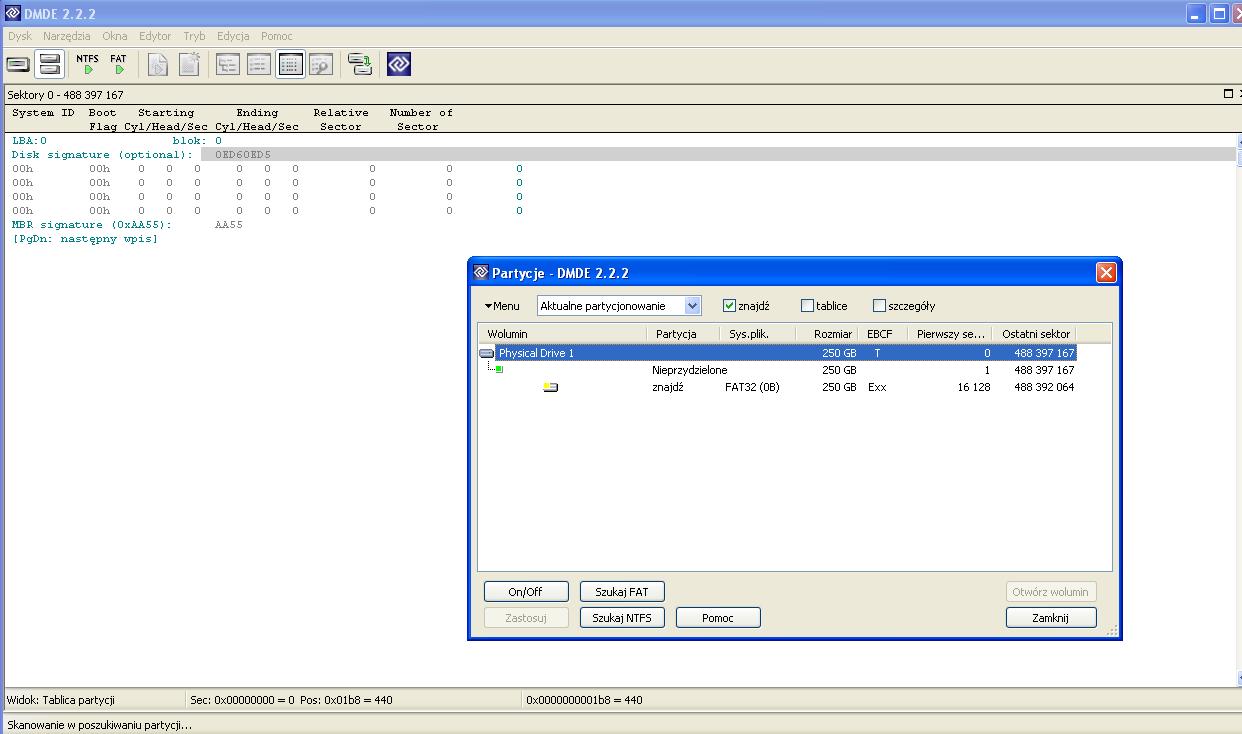Image resolution: width=1242 pixels, height=734 pixels.
Task: Enable the szczegóły checkbox
Action: (x=879, y=306)
